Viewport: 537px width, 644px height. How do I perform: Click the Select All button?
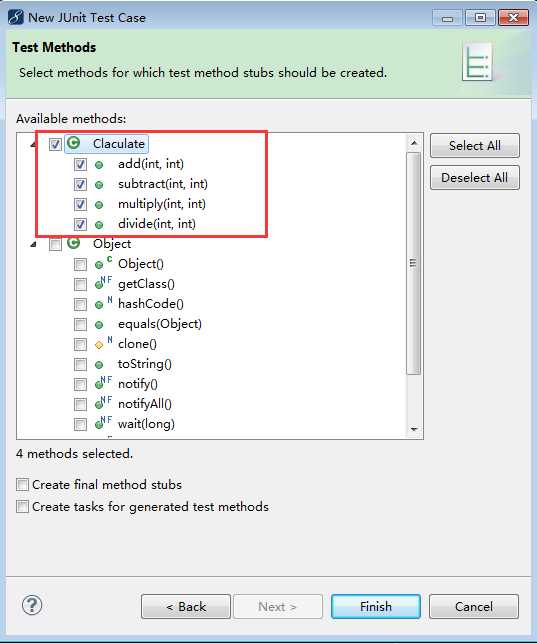pos(475,145)
